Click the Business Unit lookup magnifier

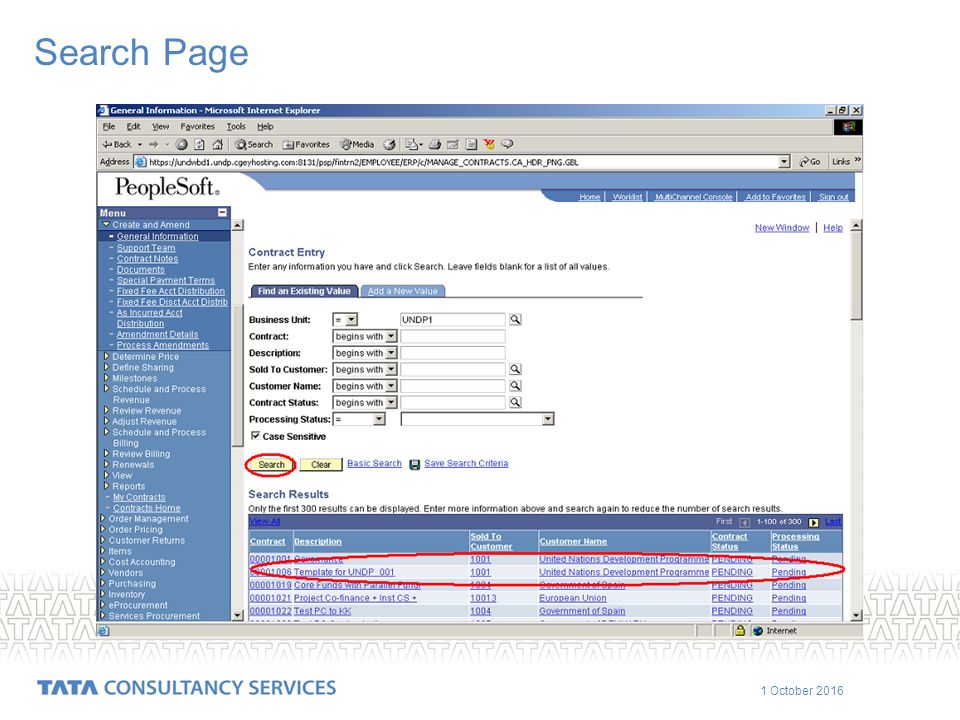[x=516, y=320]
